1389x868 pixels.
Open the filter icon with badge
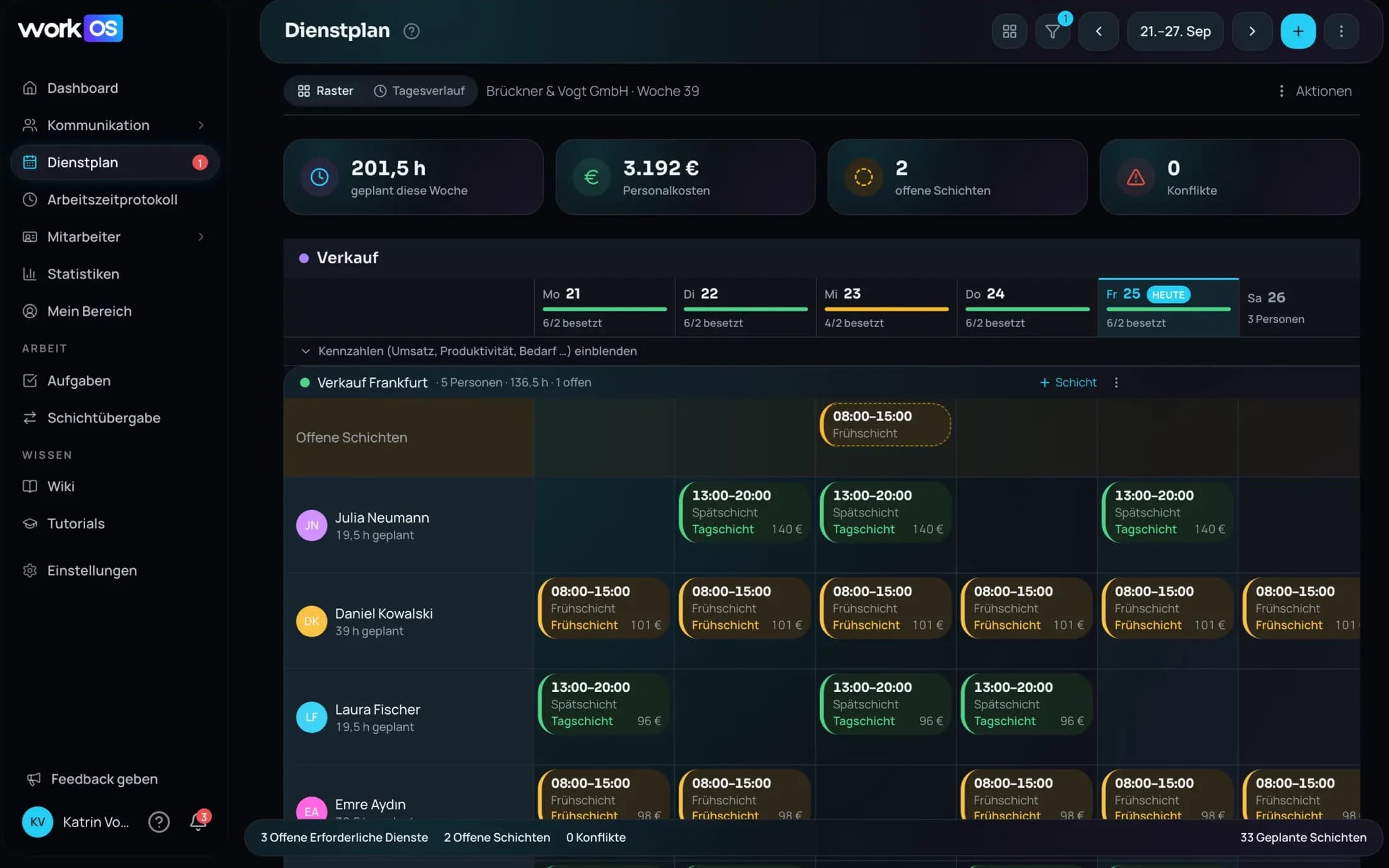pos(1052,31)
